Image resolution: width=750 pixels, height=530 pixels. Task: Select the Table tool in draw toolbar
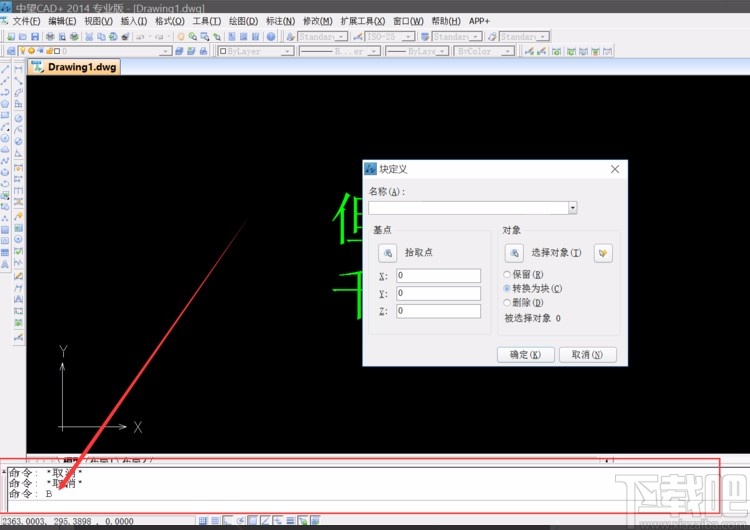click(x=5, y=253)
